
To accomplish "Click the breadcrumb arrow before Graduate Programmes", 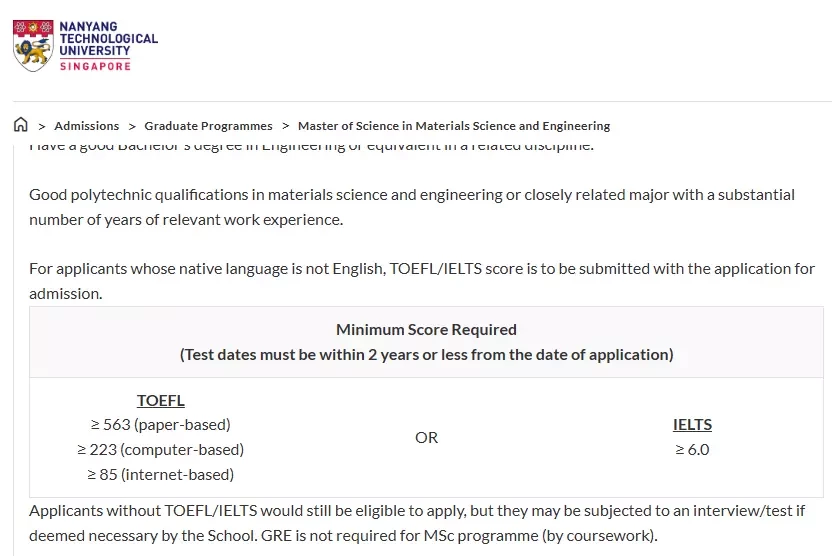I will 132,126.
